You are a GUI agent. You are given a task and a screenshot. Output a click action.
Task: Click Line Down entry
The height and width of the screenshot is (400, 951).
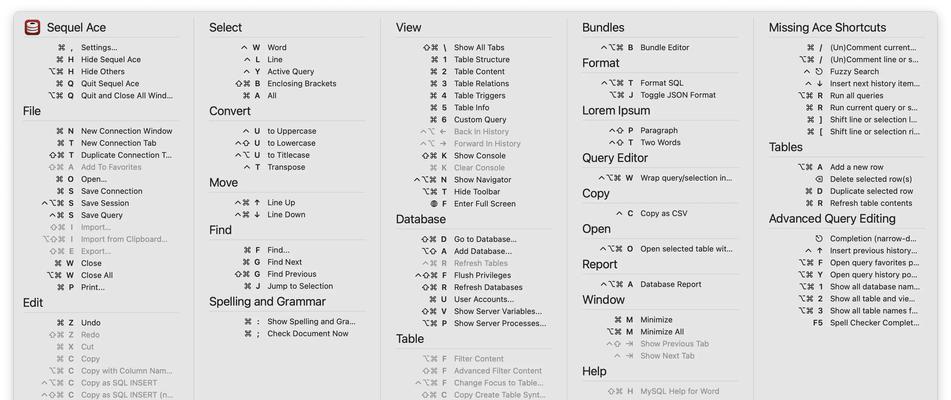286,215
